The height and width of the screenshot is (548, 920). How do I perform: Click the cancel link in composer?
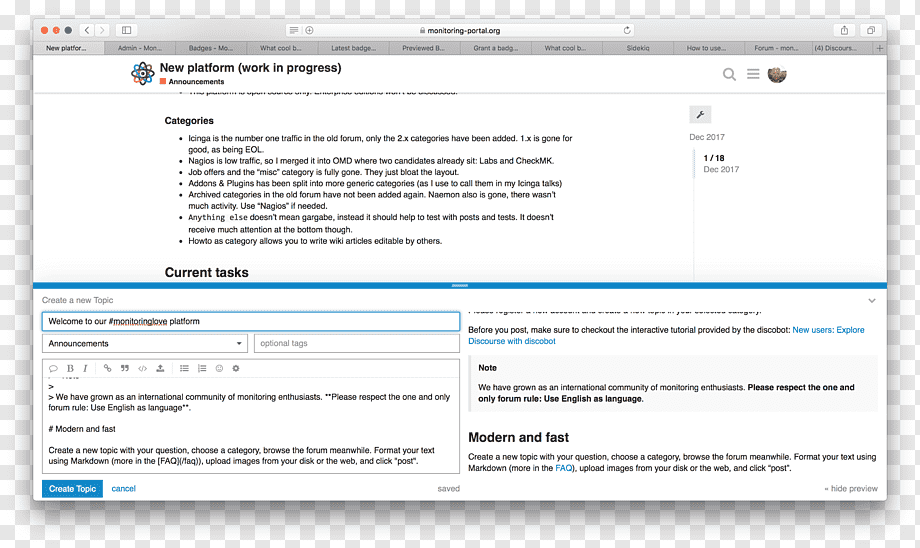click(123, 488)
